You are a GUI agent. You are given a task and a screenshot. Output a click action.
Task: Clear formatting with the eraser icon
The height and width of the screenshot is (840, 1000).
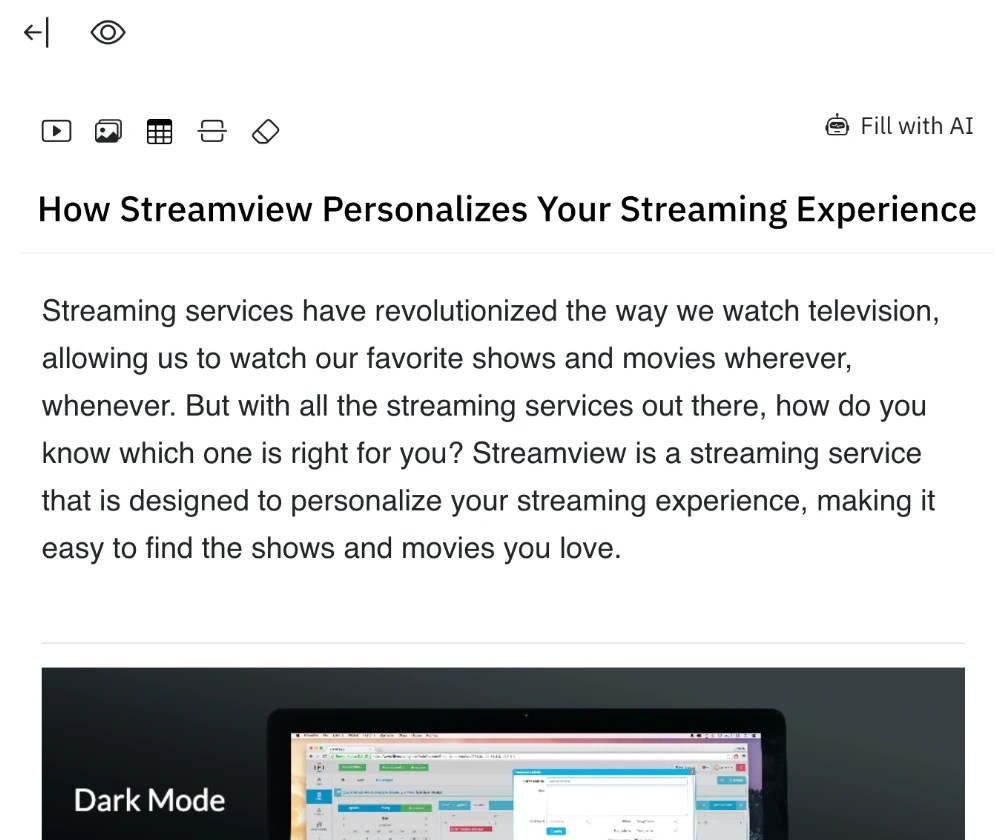coord(265,131)
